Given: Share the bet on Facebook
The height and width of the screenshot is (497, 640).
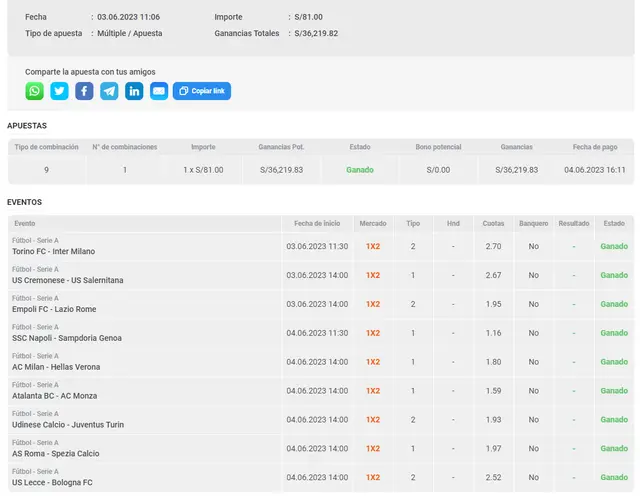Looking at the screenshot, I should [84, 91].
